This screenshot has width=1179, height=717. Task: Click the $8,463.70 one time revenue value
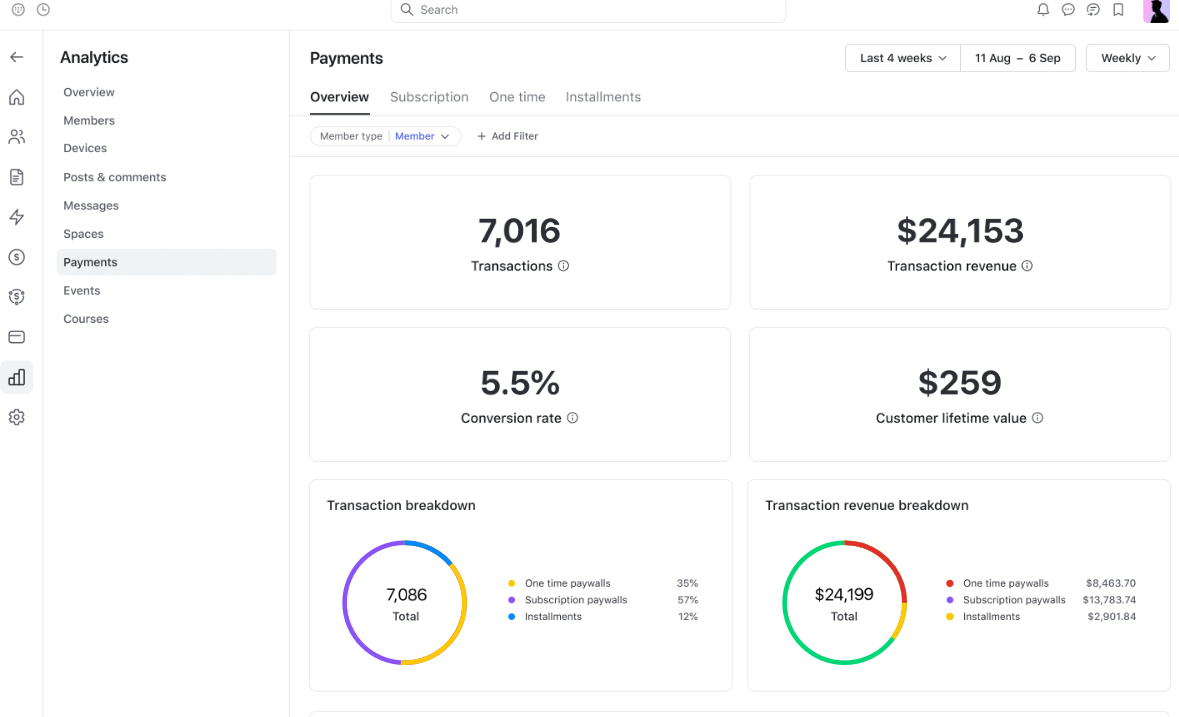pos(1111,583)
